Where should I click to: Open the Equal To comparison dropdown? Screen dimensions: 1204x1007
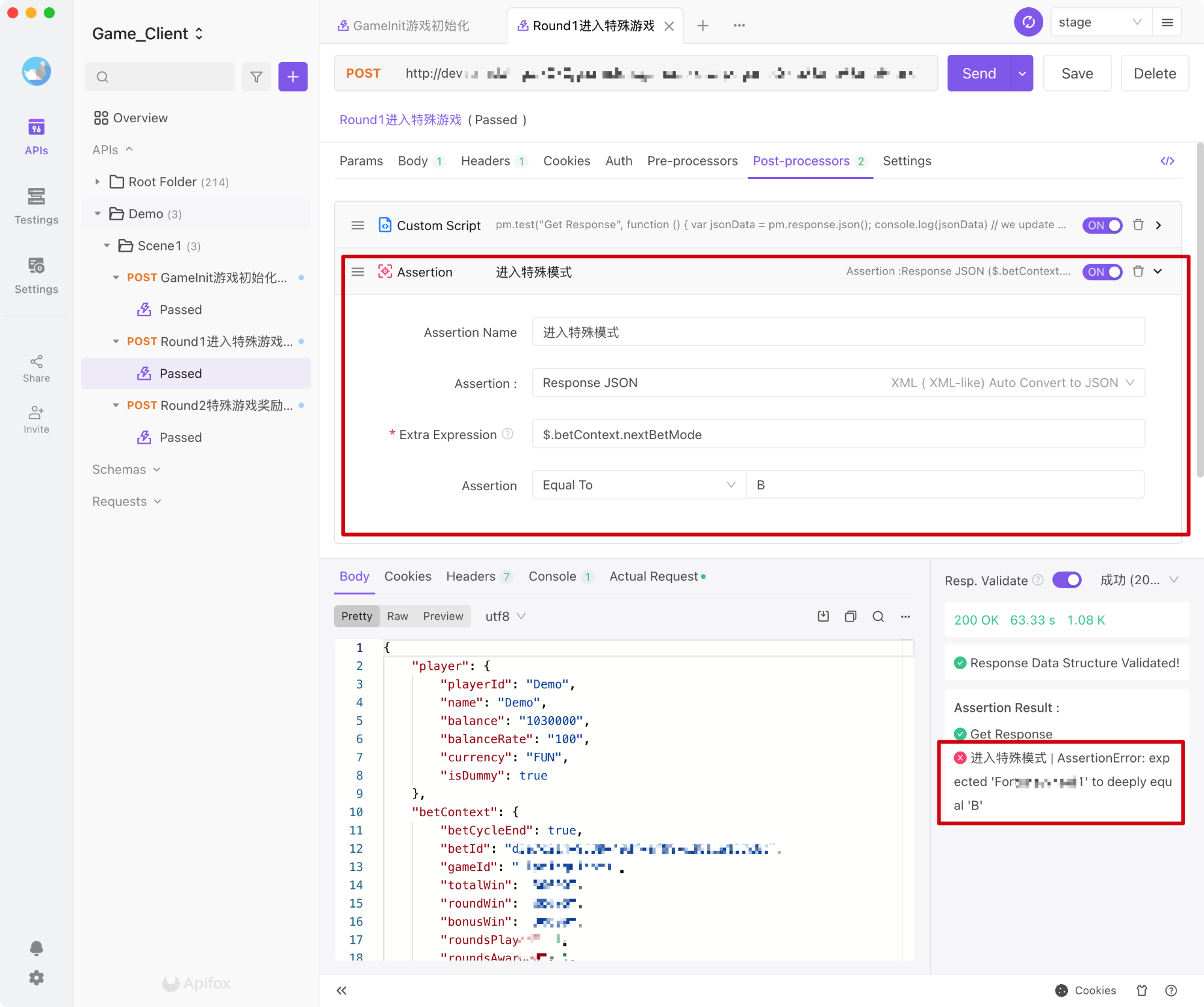[x=639, y=485]
